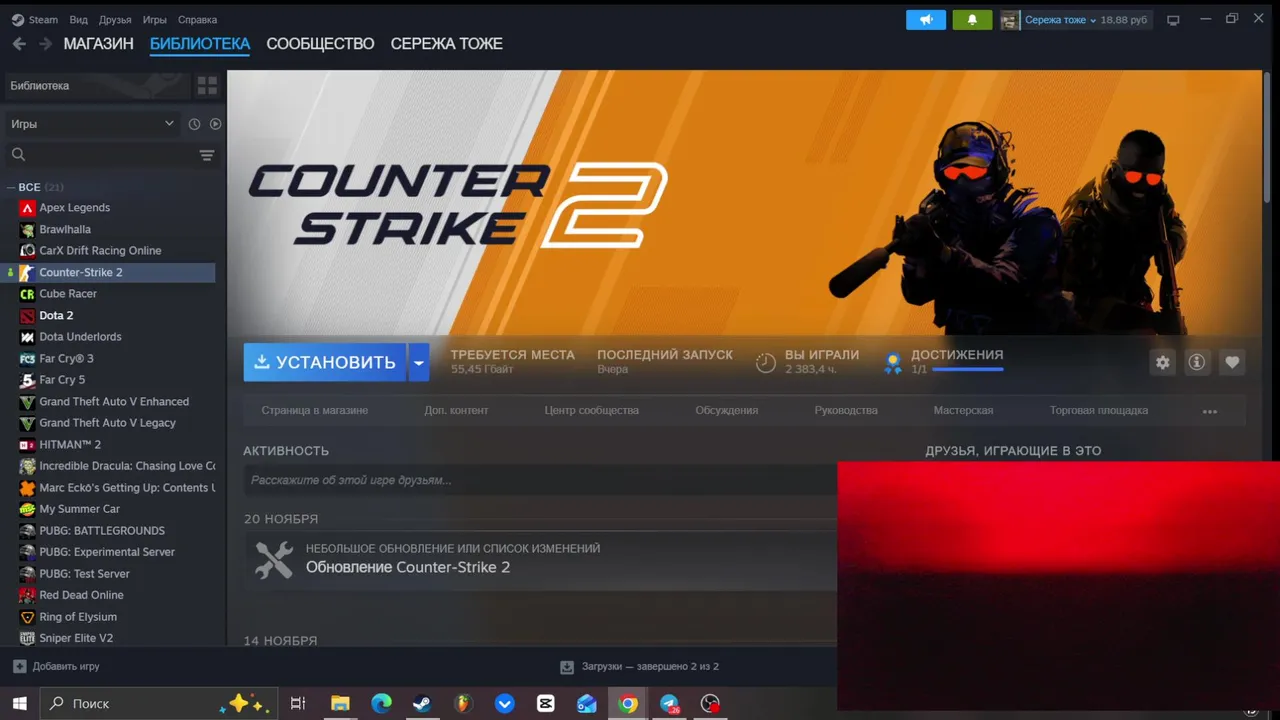Open the achievements ribbon icon
Viewport: 1280px width, 720px height.
[892, 363]
